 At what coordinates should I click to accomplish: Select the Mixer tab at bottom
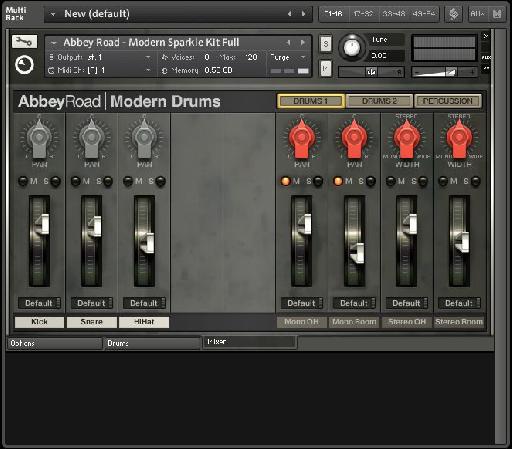[x=249, y=342]
